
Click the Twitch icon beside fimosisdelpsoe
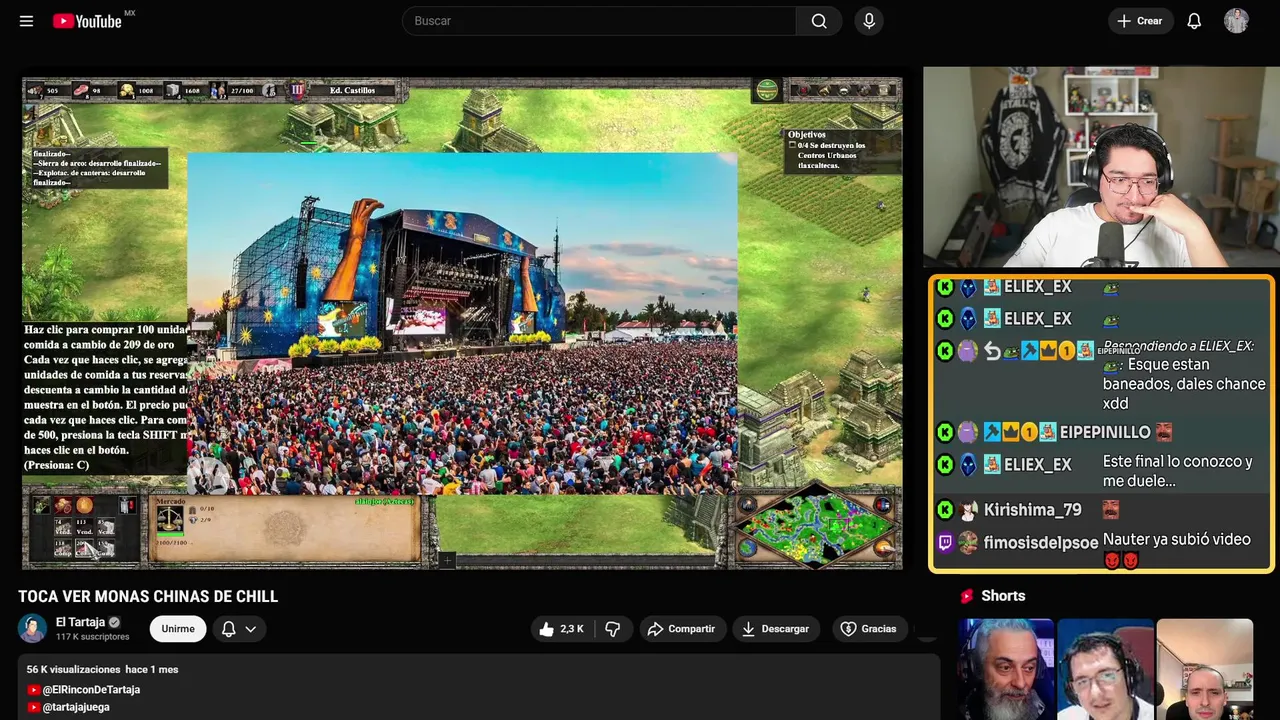click(945, 543)
